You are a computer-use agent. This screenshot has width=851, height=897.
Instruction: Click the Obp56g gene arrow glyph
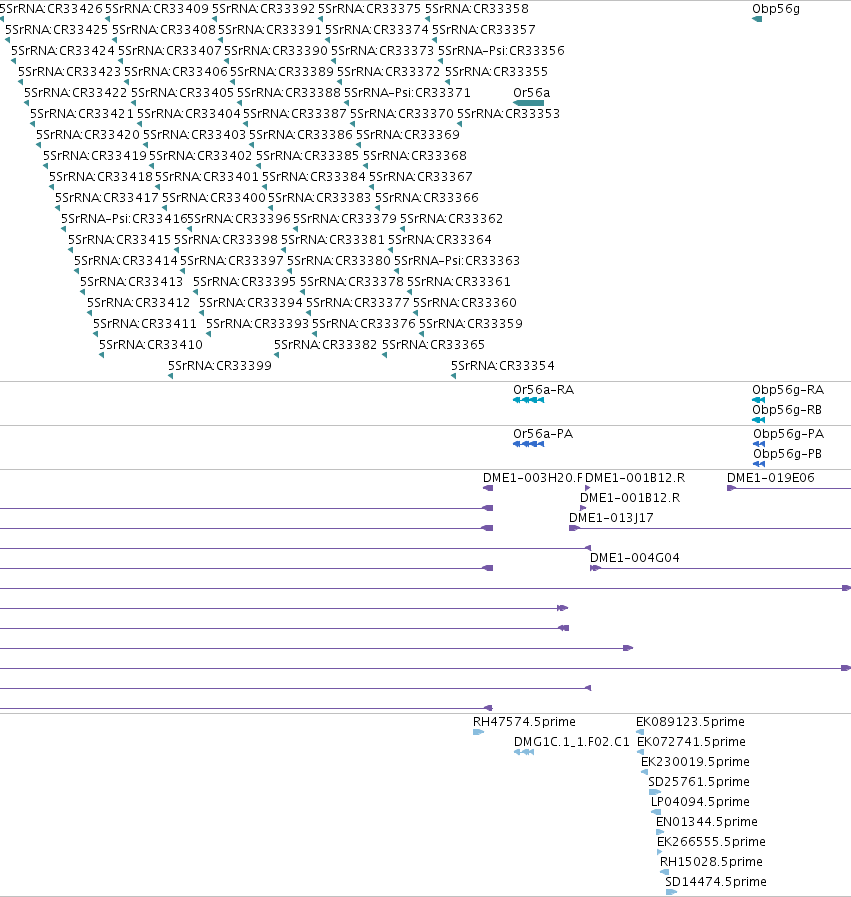[757, 19]
